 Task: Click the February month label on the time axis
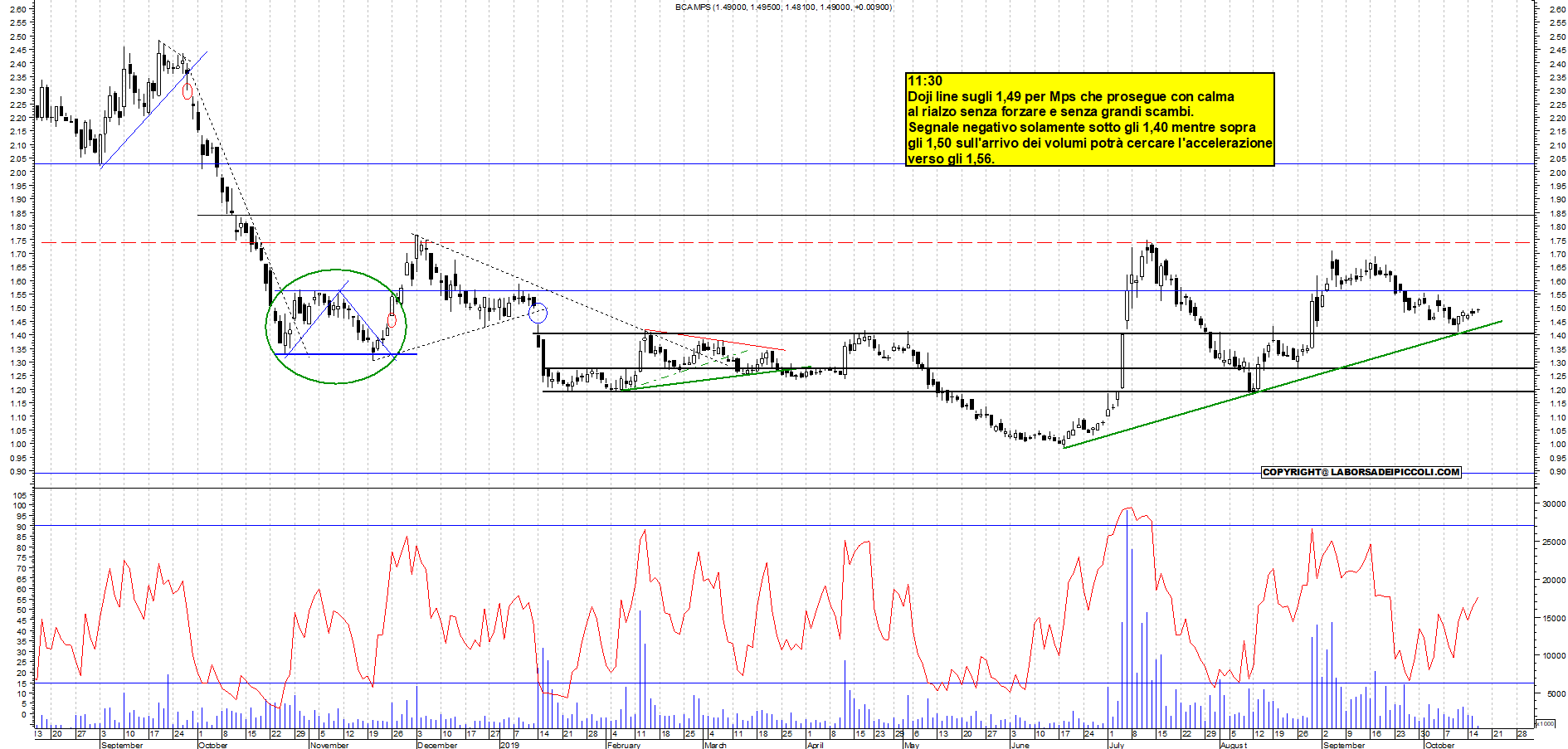(624, 745)
